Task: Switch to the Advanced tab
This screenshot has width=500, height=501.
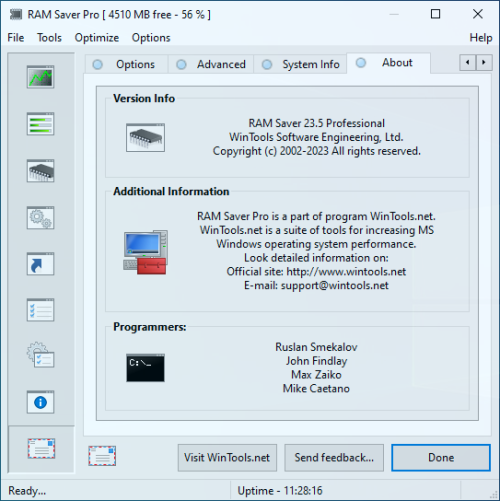Action: (x=211, y=64)
